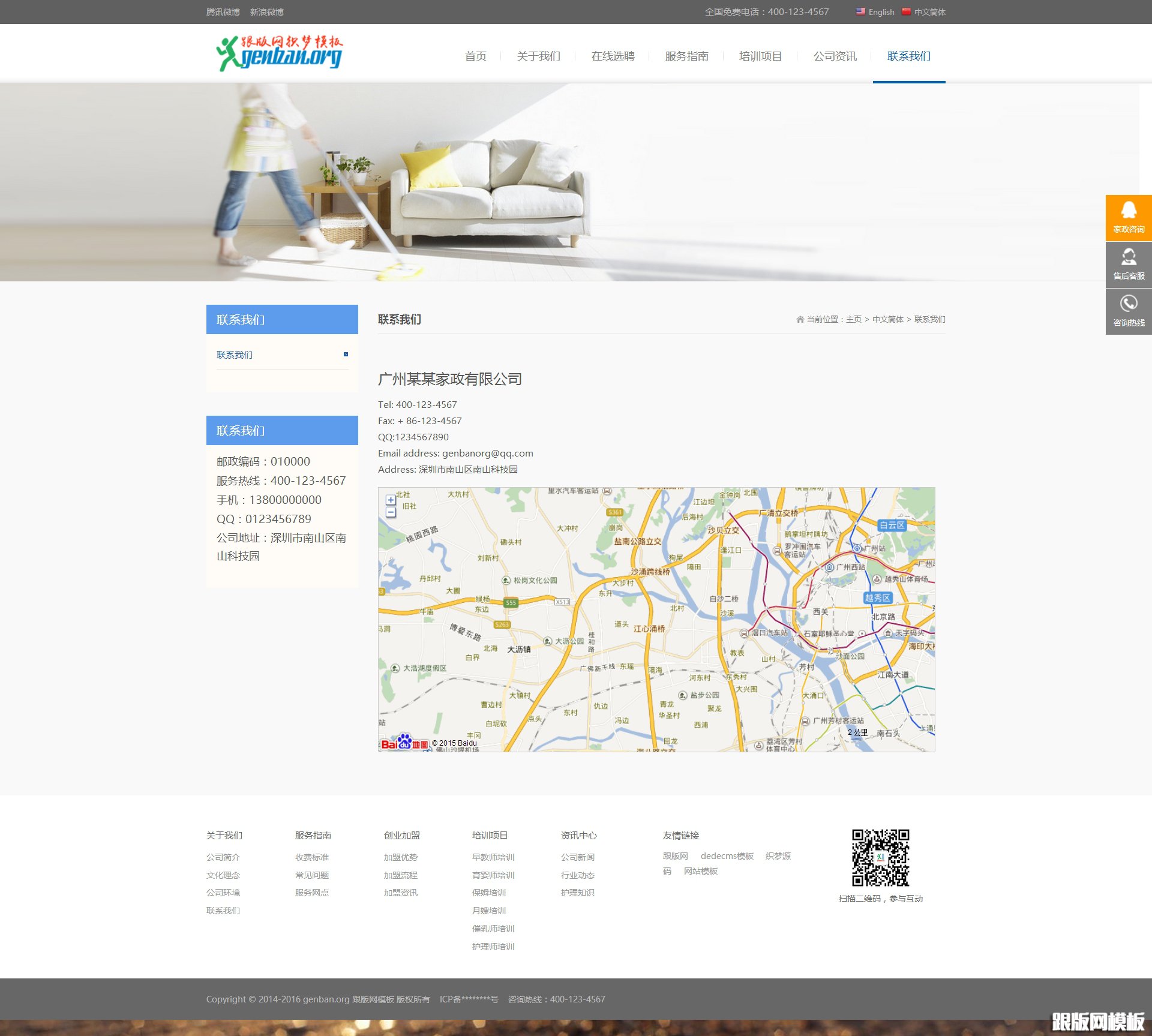The height and width of the screenshot is (1036, 1152).
Task: Open footer link 早教师培训
Action: [x=493, y=857]
